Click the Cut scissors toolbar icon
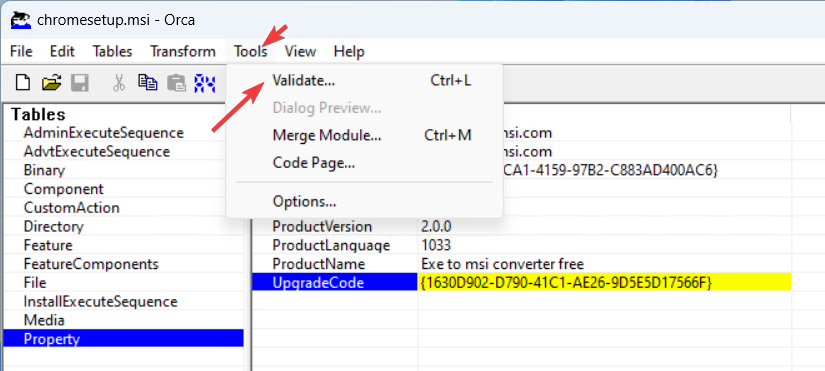Image resolution: width=825 pixels, height=371 pixels. tap(119, 83)
